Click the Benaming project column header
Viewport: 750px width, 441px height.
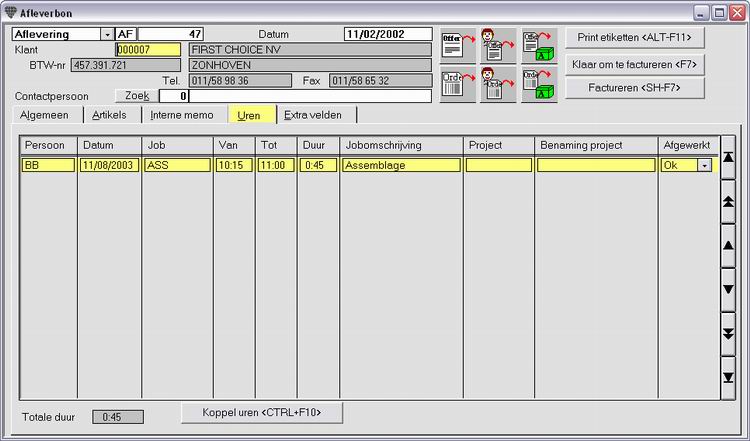pyautogui.click(x=596, y=145)
